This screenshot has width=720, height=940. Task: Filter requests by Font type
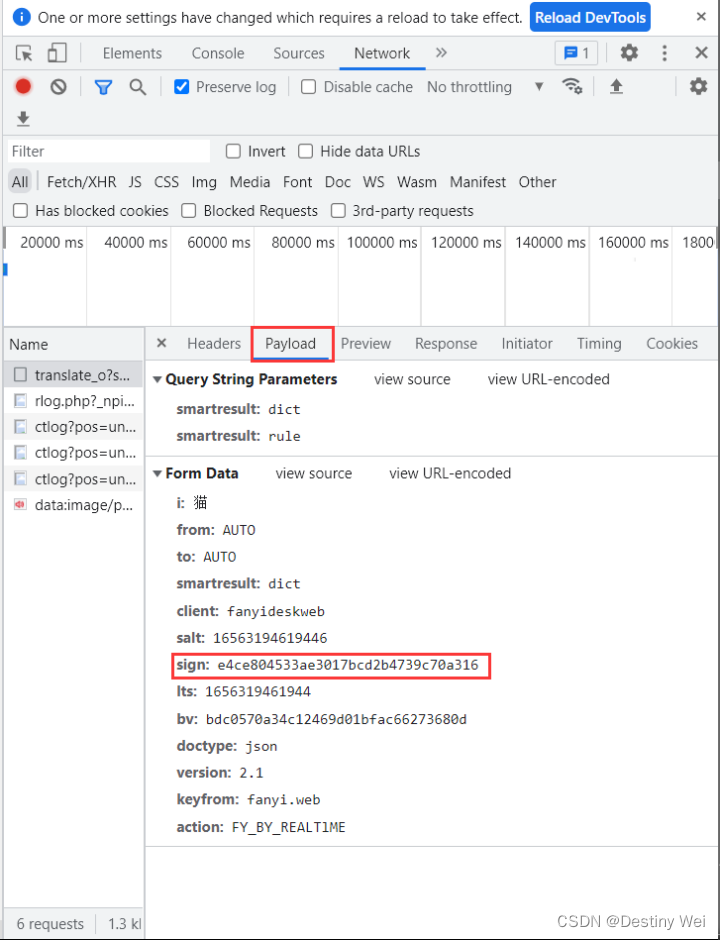pyautogui.click(x=297, y=182)
